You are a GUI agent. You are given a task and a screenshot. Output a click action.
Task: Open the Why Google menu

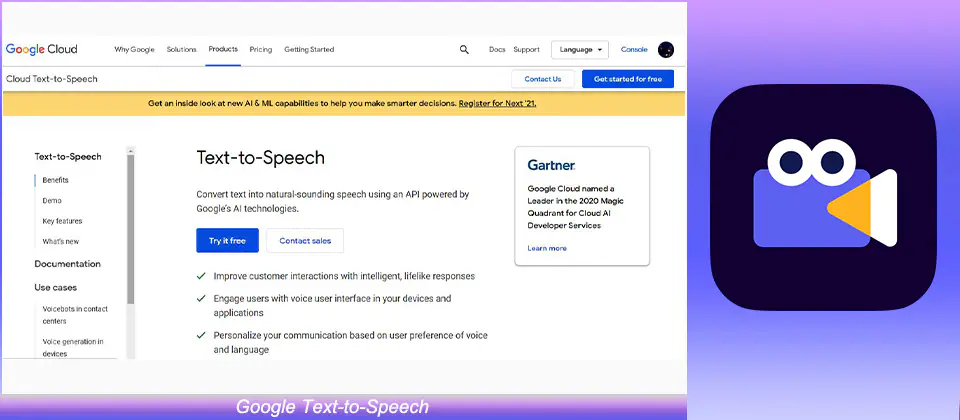pyautogui.click(x=134, y=50)
